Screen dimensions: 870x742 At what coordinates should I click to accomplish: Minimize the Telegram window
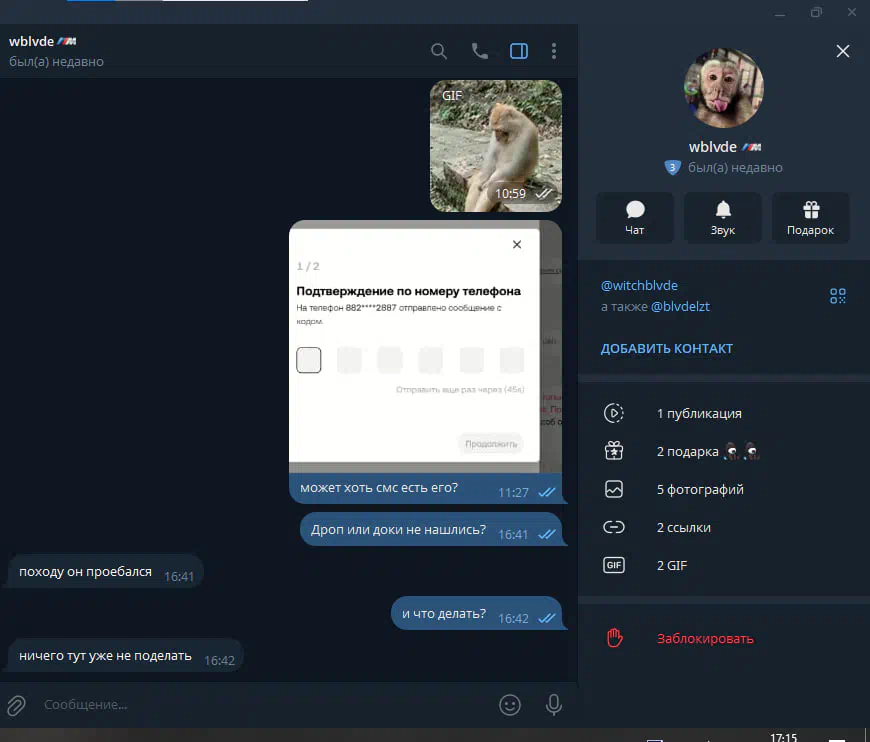click(x=780, y=12)
